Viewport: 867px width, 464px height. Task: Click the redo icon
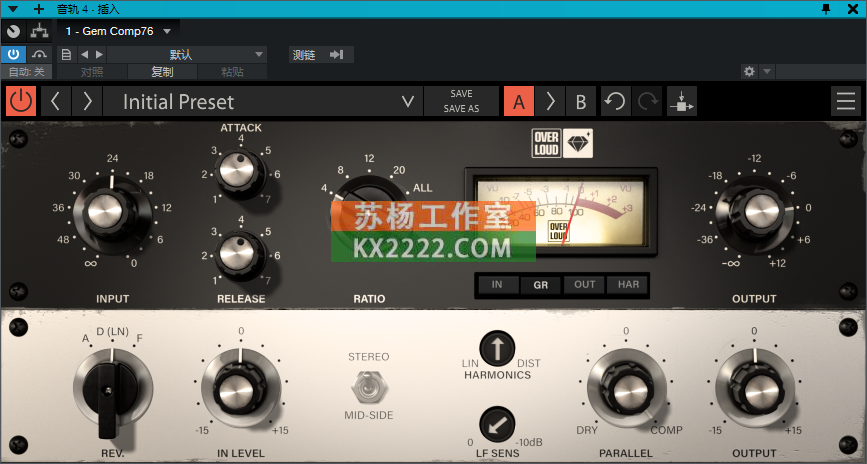647,102
